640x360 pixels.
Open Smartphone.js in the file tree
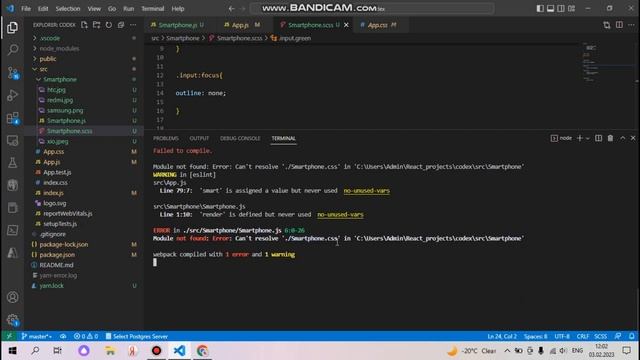tap(66, 121)
